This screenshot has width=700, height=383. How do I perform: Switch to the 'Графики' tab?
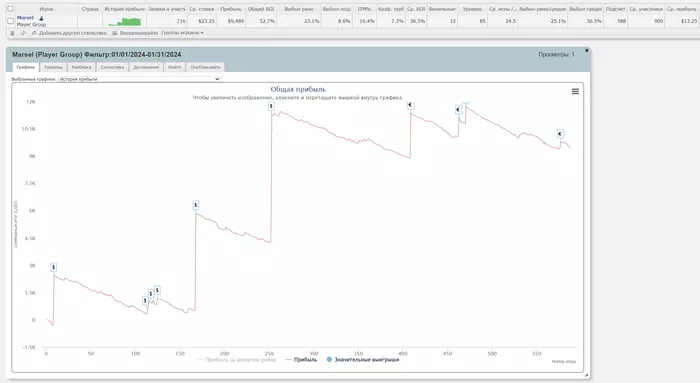pos(25,67)
